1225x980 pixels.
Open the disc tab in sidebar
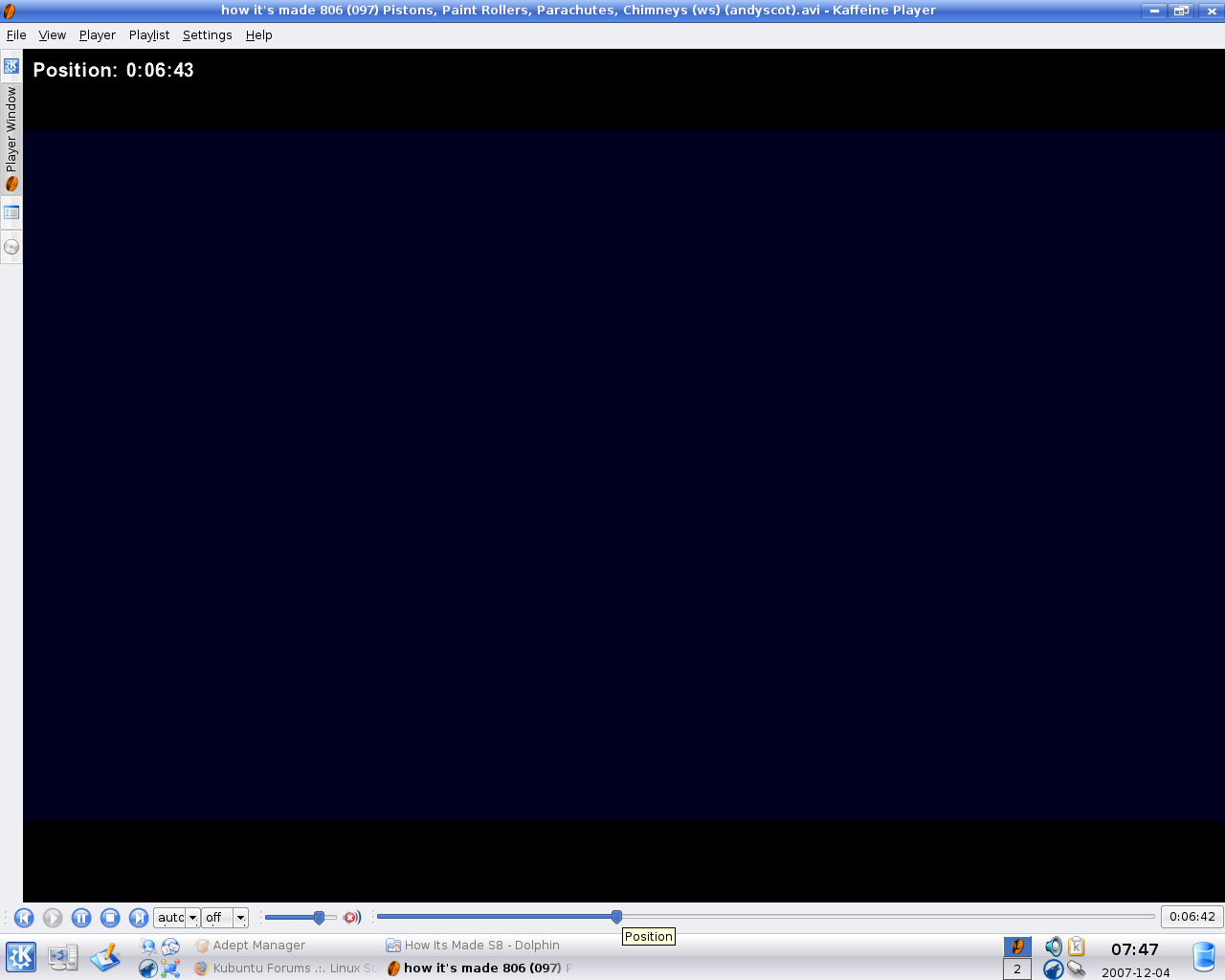[x=11, y=247]
